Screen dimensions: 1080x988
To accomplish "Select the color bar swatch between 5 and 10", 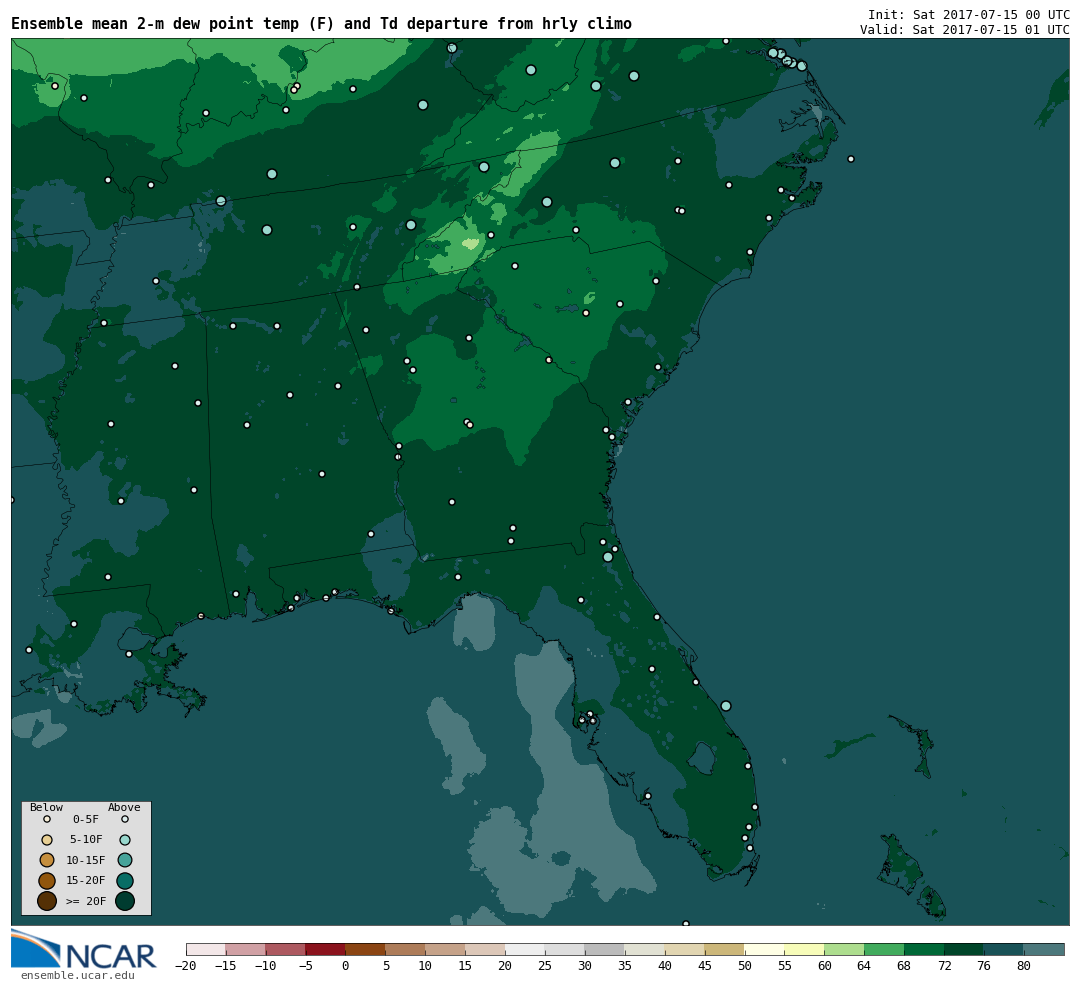I will [x=405, y=949].
